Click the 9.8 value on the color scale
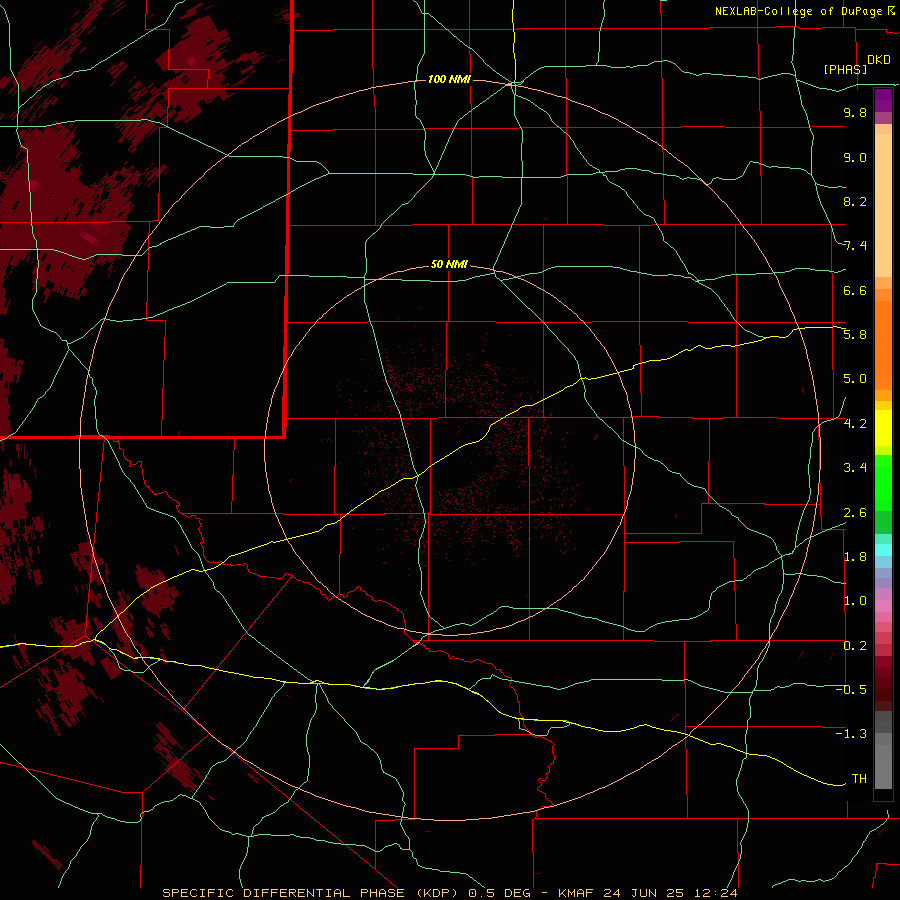The width and height of the screenshot is (900, 900). click(x=855, y=112)
